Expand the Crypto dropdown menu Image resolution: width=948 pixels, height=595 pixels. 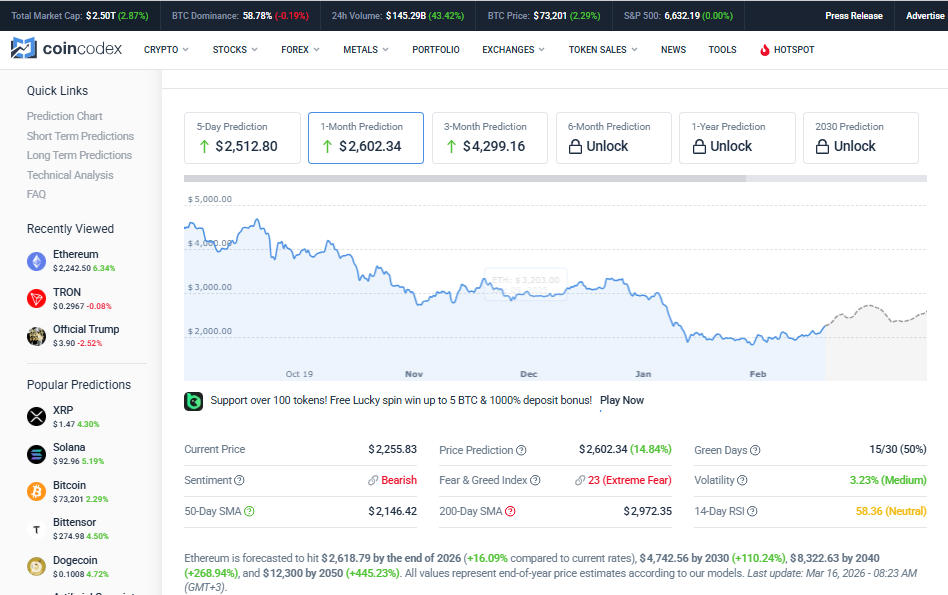(x=166, y=49)
